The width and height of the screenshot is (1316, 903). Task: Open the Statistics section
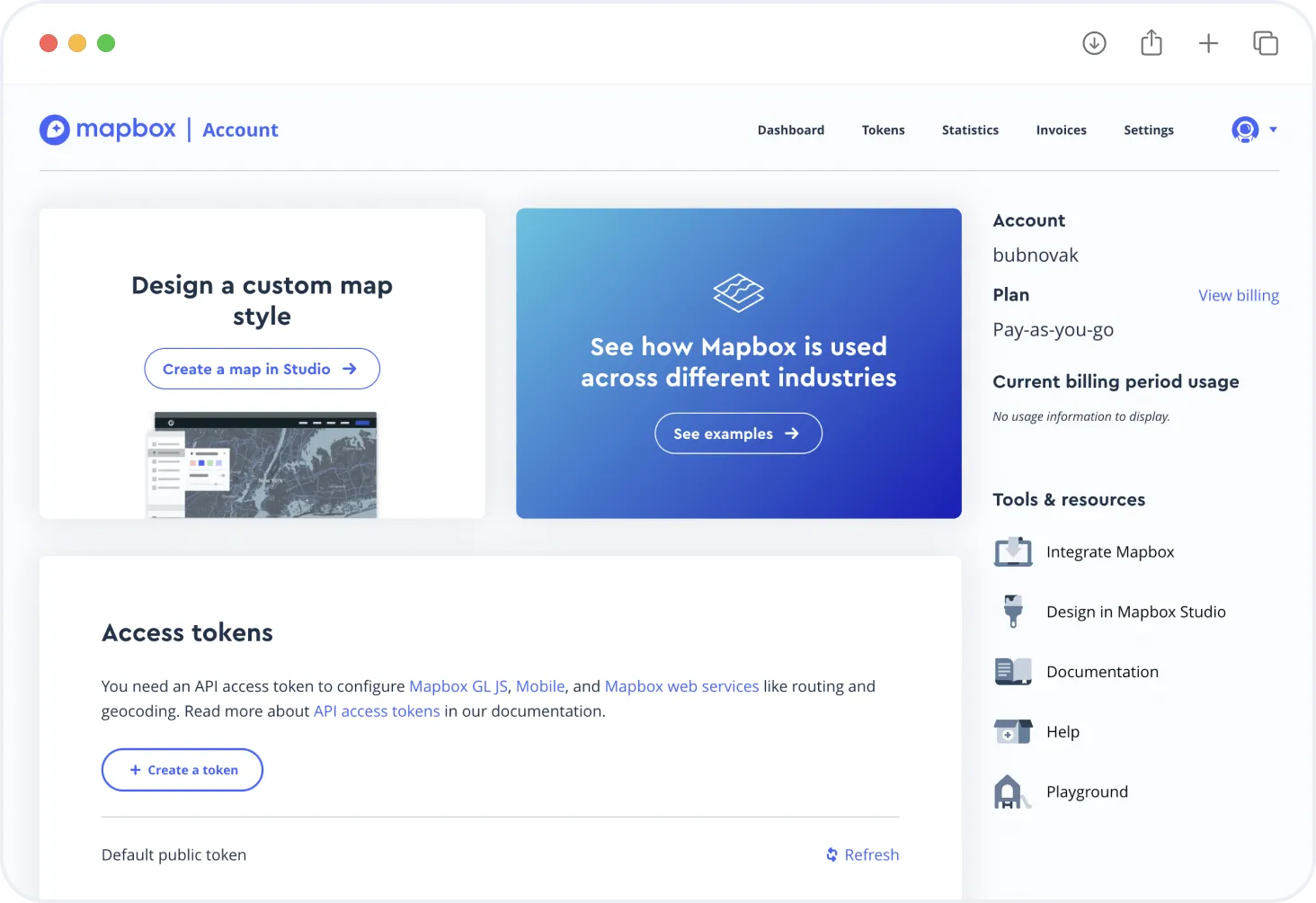point(970,130)
